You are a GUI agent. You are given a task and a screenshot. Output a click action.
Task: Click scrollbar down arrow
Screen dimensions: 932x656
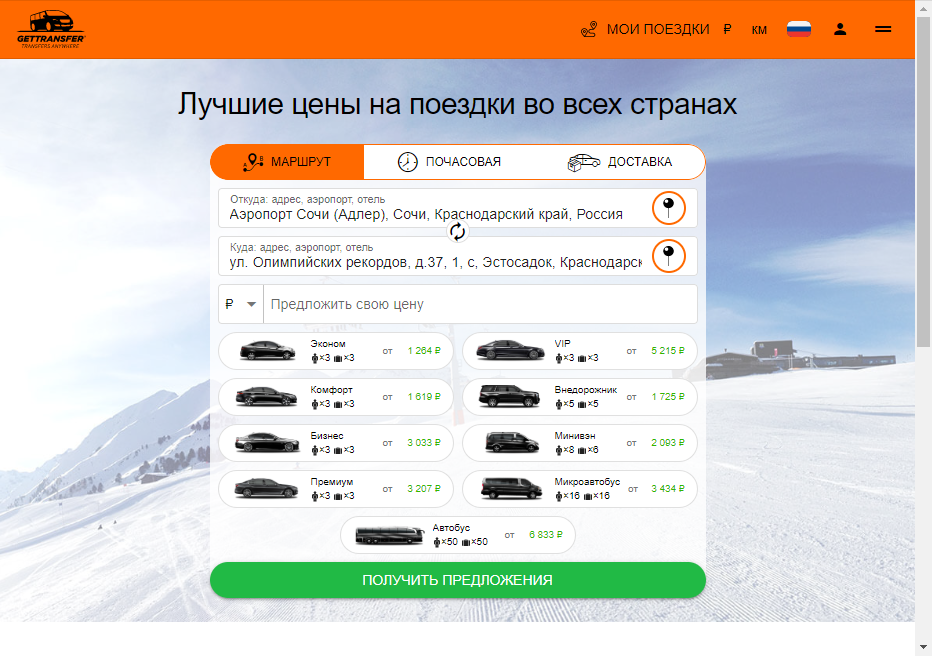tap(923, 647)
